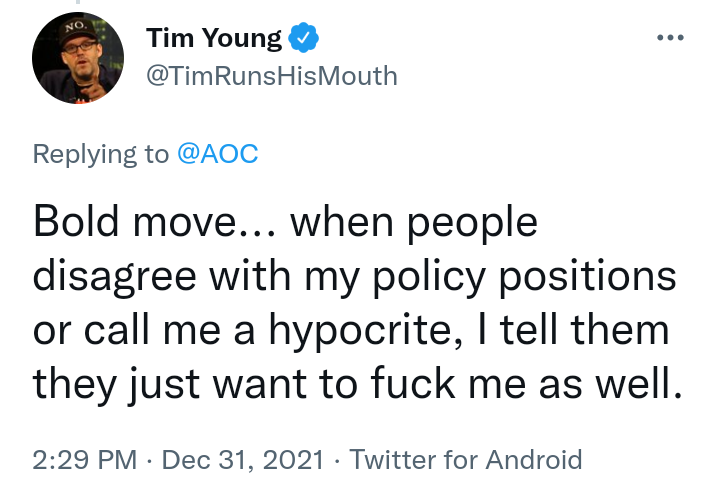
Task: Click the word "disagree" in the tweet
Action: [115, 277]
